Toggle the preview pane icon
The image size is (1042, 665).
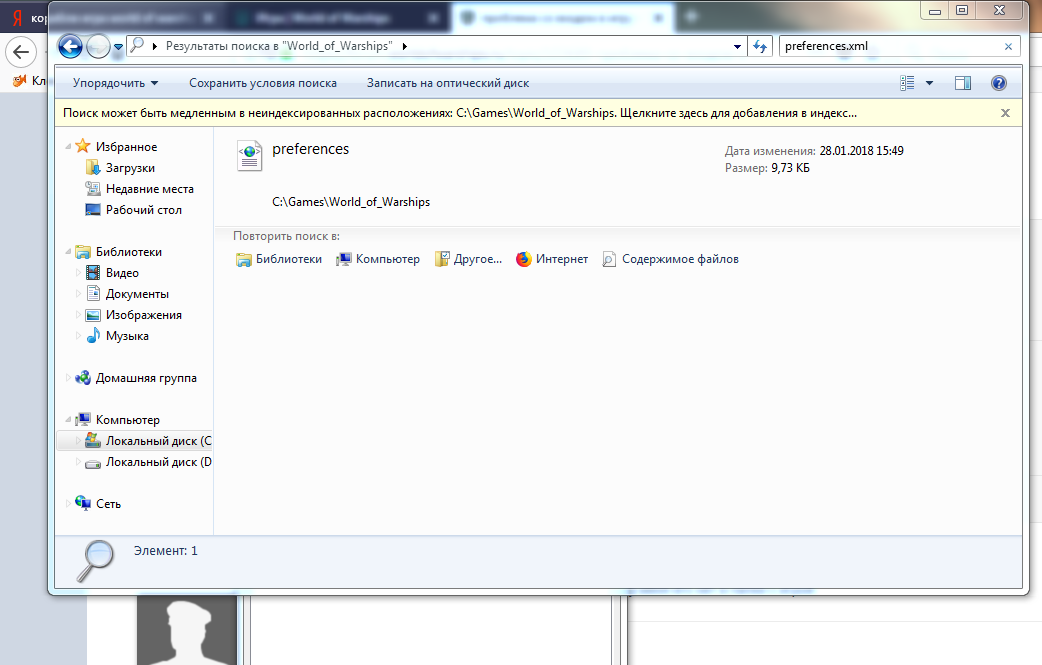pos(962,83)
